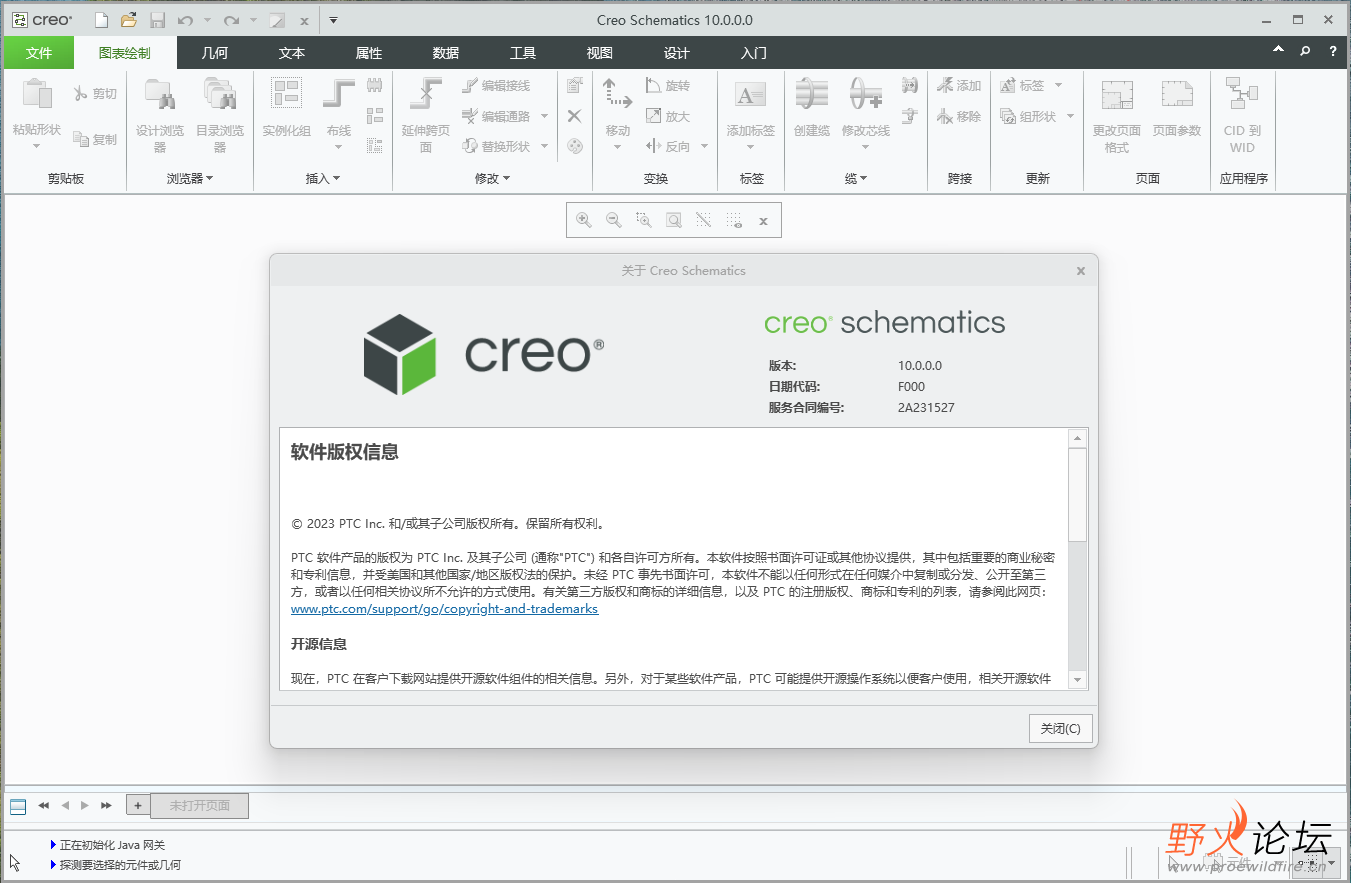Expand the 替换形状 dropdown arrow
The height and width of the screenshot is (883, 1351).
pyautogui.click(x=545, y=146)
